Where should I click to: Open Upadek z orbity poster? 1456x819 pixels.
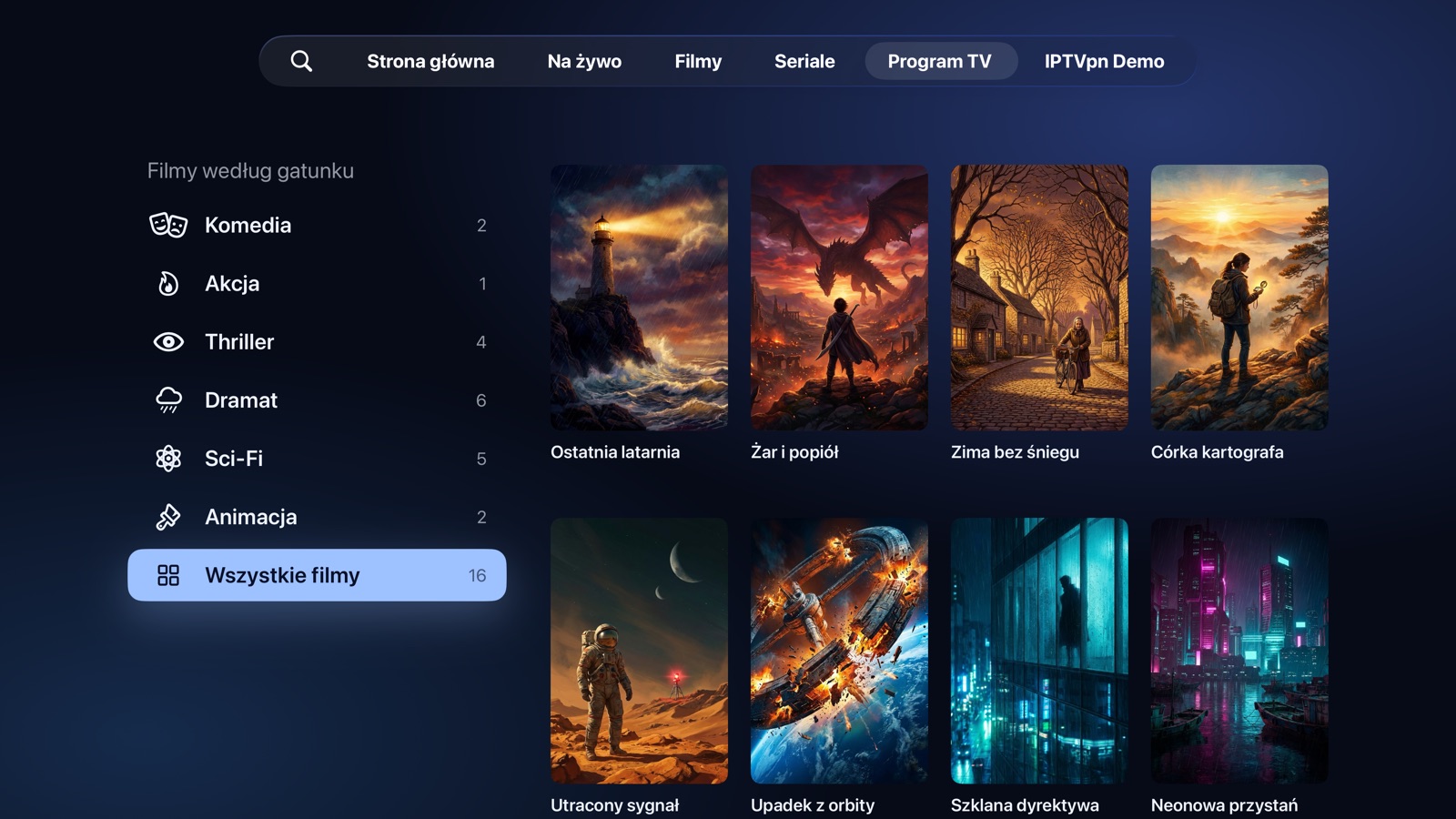coord(839,651)
